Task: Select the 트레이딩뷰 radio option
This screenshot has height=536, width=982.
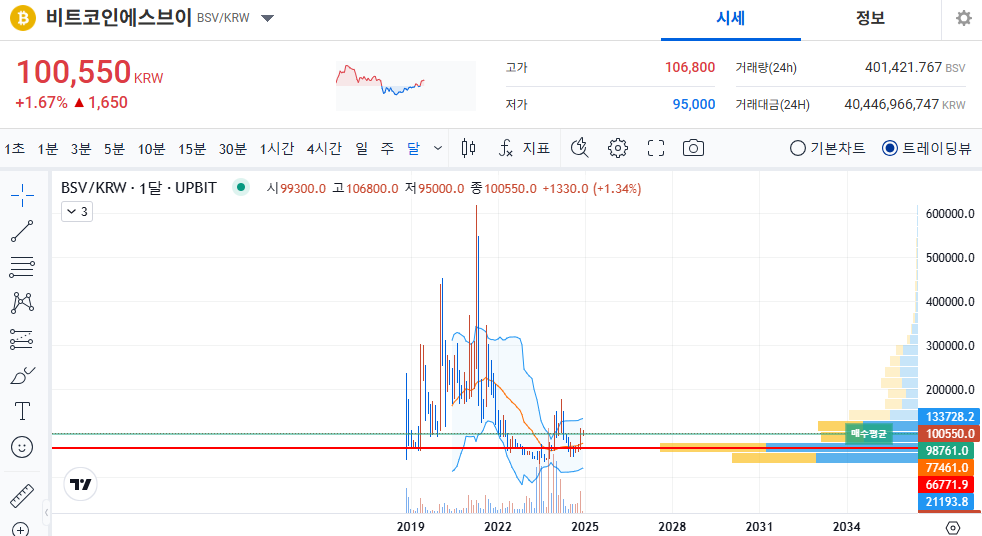Action: [926, 148]
